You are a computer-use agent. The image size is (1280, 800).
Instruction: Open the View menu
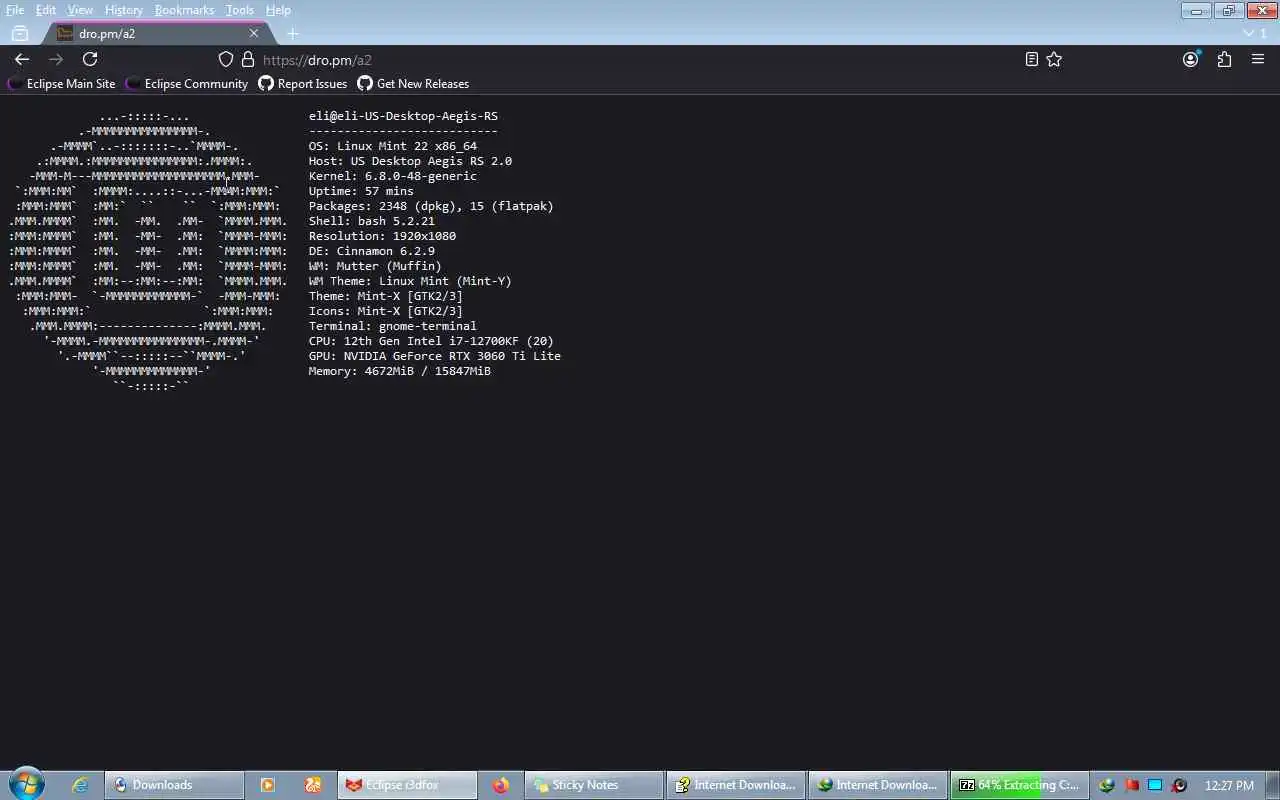pos(80,10)
